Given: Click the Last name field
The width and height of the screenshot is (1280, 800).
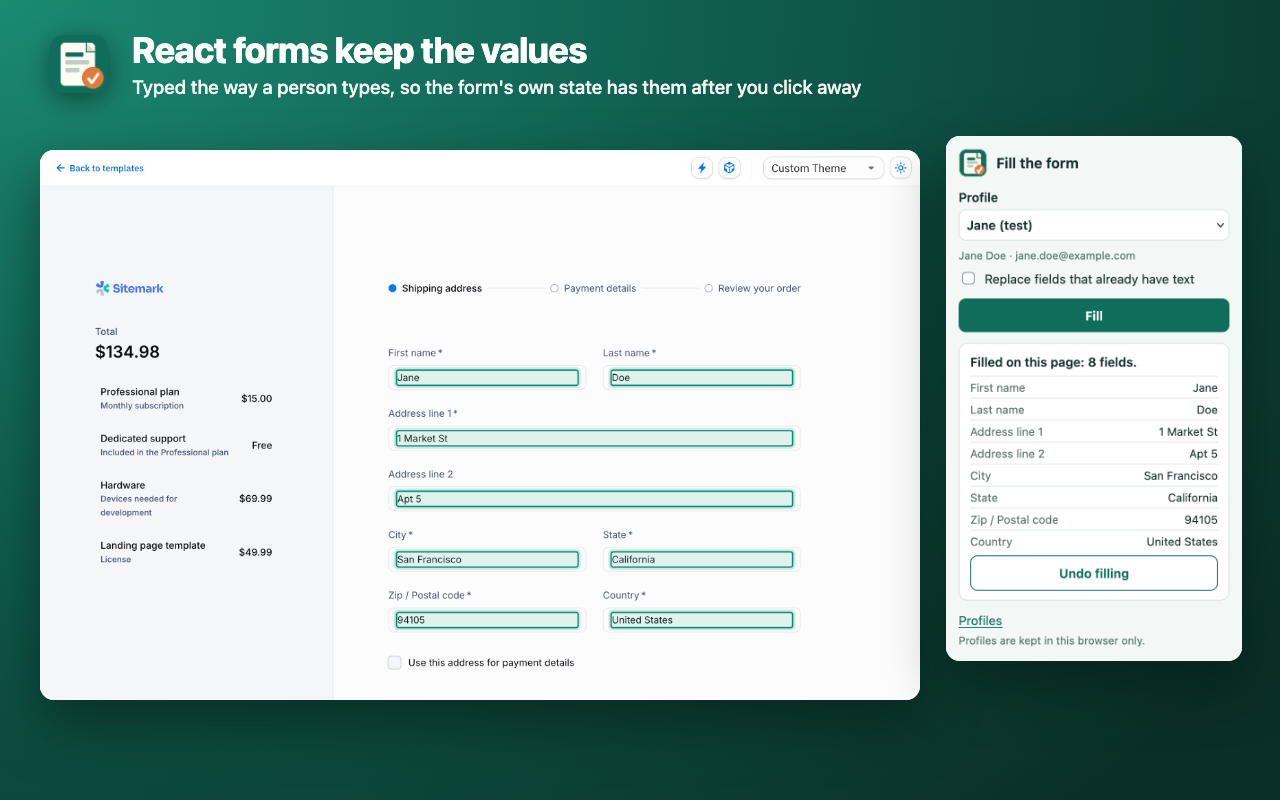Looking at the screenshot, I should pyautogui.click(x=702, y=377).
